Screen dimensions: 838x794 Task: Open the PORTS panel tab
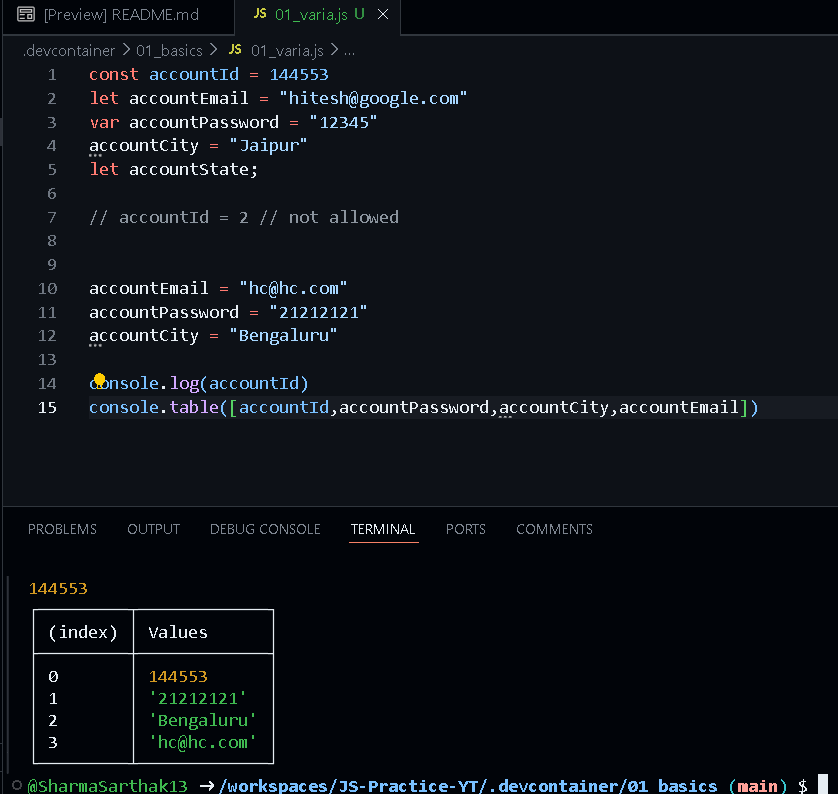click(x=465, y=529)
